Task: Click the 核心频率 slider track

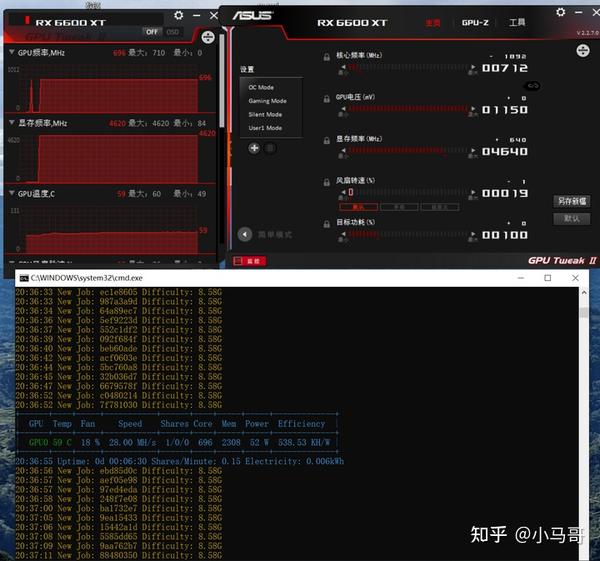Action: (408, 67)
